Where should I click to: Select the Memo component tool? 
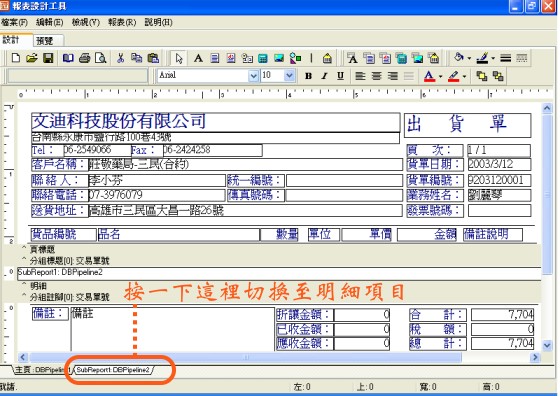coord(215,58)
